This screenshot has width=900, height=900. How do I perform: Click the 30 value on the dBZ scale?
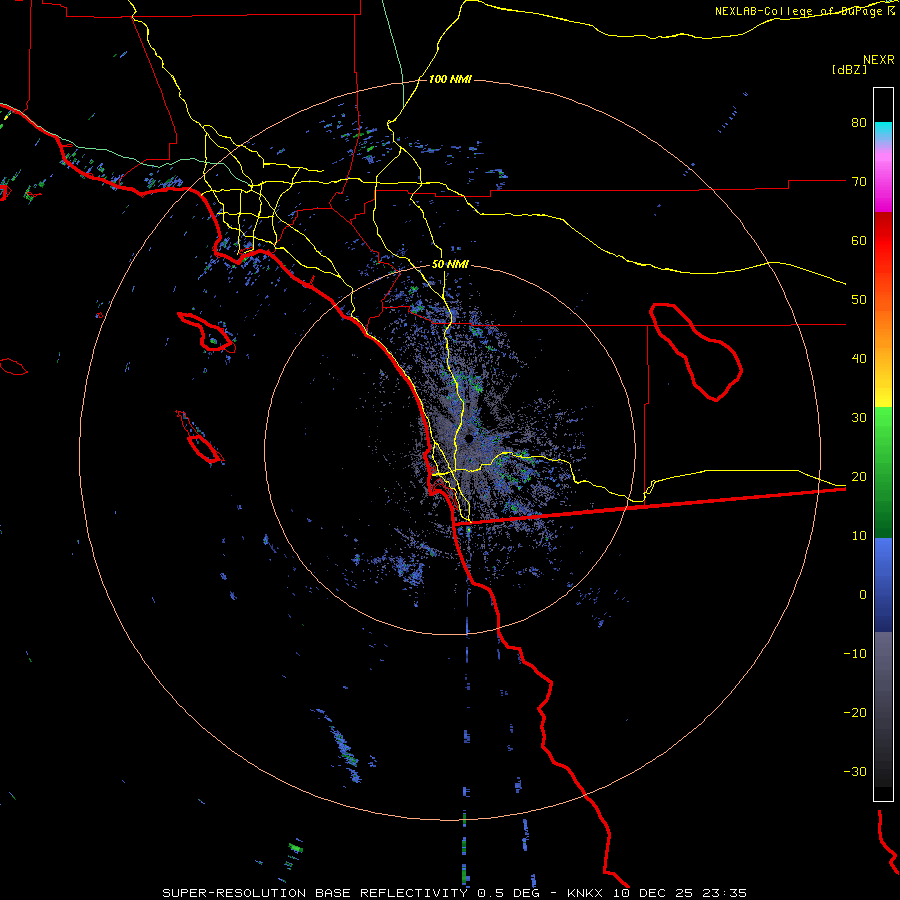tap(859, 418)
